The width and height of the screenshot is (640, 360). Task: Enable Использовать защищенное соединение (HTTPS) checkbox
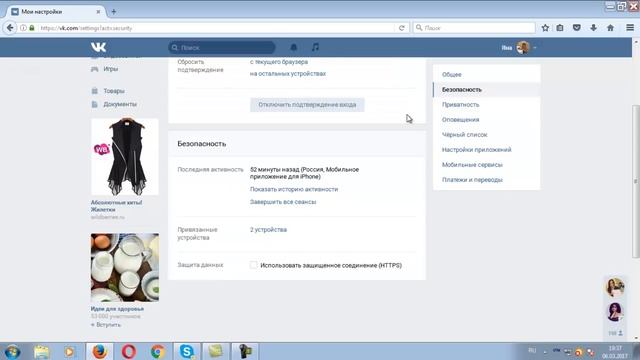[x=253, y=265]
